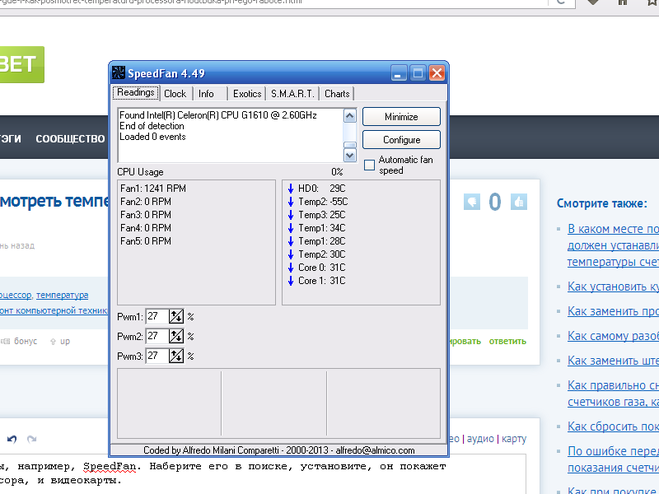Click the arrow icon beside Core 0
The image size is (659, 494).
point(291,267)
